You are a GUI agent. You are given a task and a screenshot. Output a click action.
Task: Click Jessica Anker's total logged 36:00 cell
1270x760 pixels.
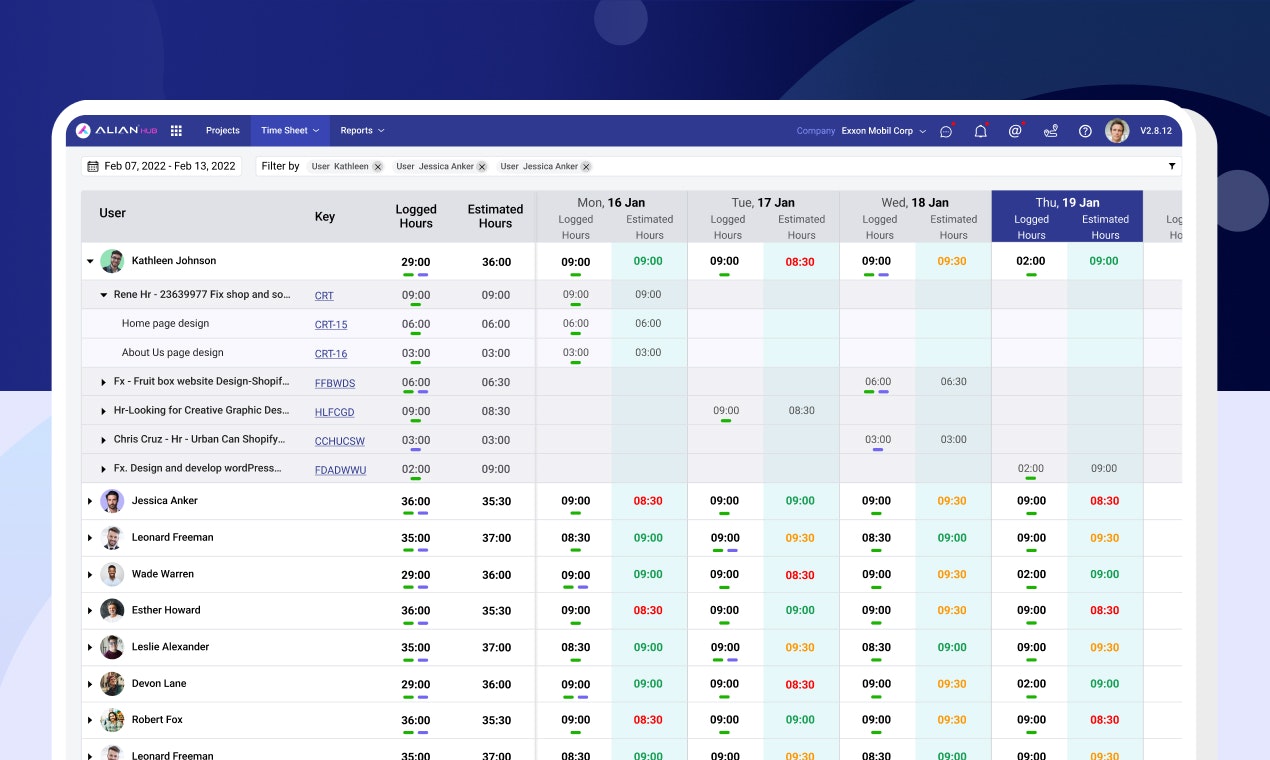pos(416,502)
